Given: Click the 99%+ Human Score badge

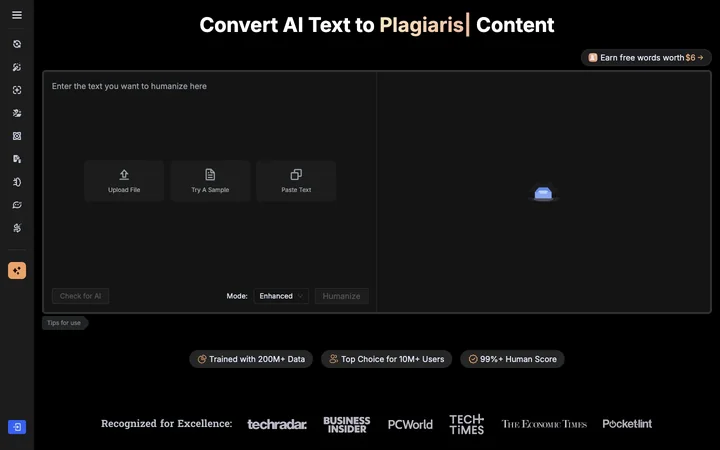Looking at the screenshot, I should [x=512, y=359].
